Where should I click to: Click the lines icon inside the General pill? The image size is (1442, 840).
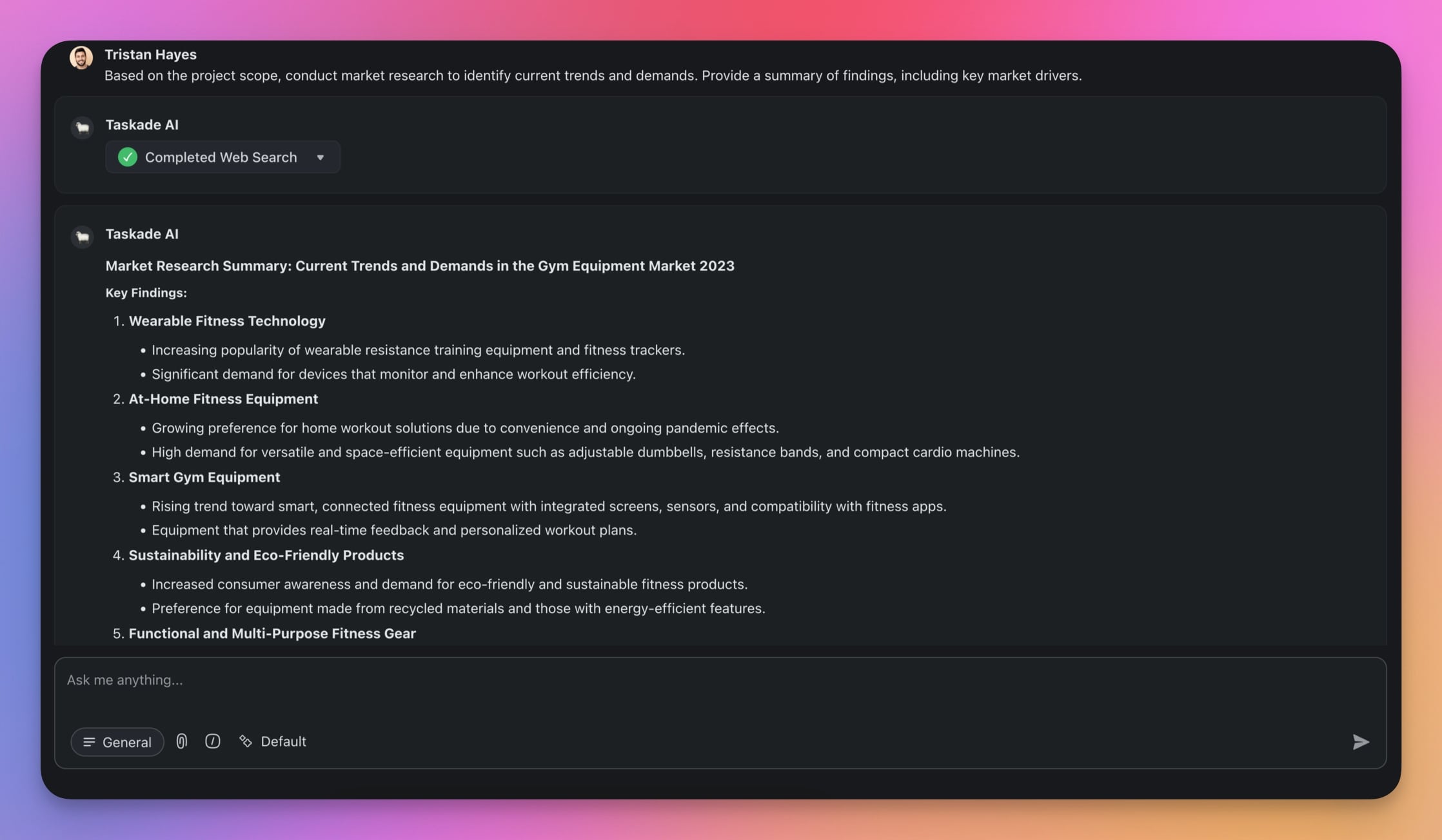[x=89, y=742]
